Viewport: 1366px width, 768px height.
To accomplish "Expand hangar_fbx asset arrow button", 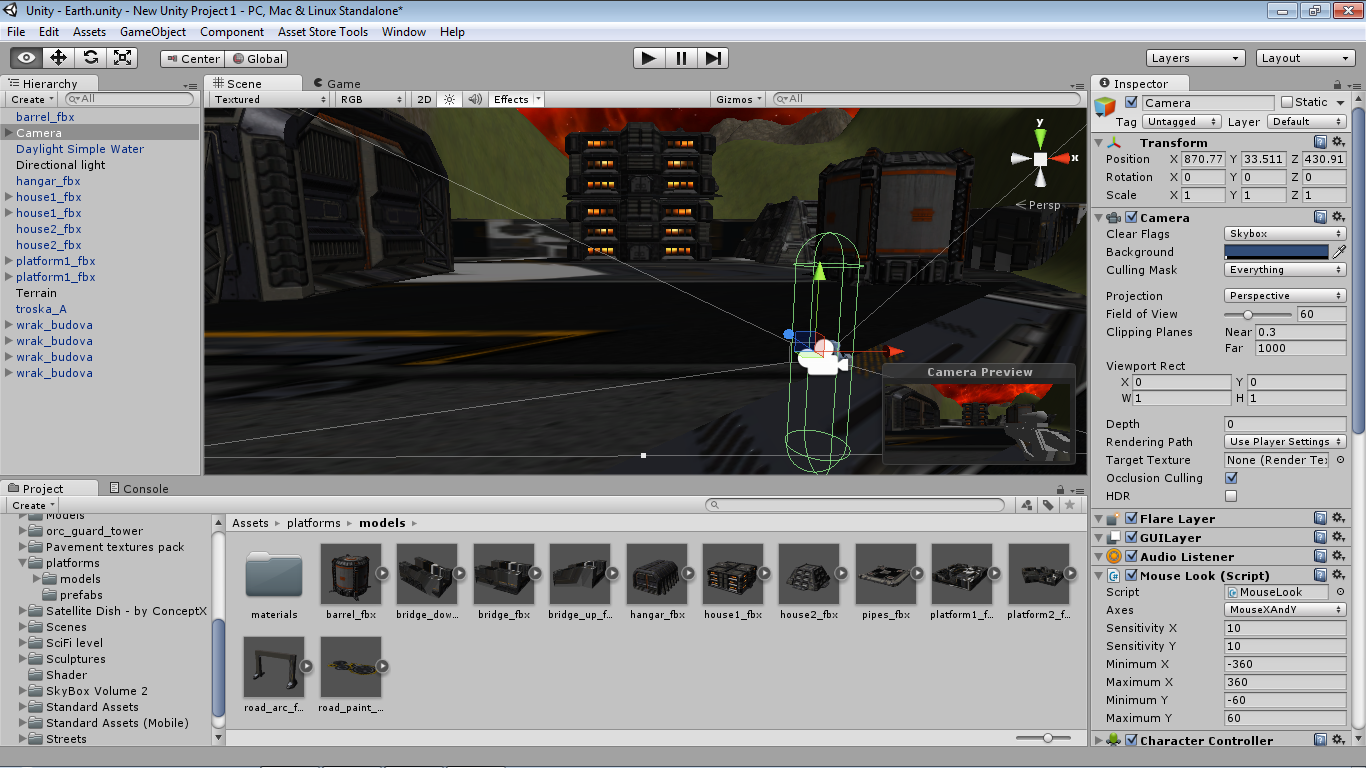I will (688, 574).
